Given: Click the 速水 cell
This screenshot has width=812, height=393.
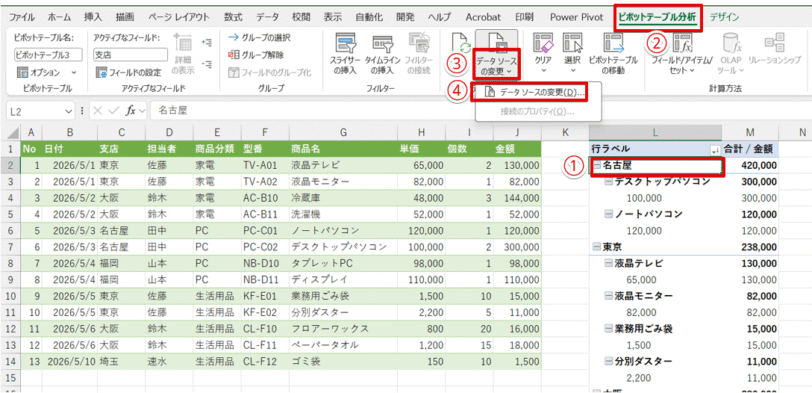Looking at the screenshot, I should pos(168,361).
